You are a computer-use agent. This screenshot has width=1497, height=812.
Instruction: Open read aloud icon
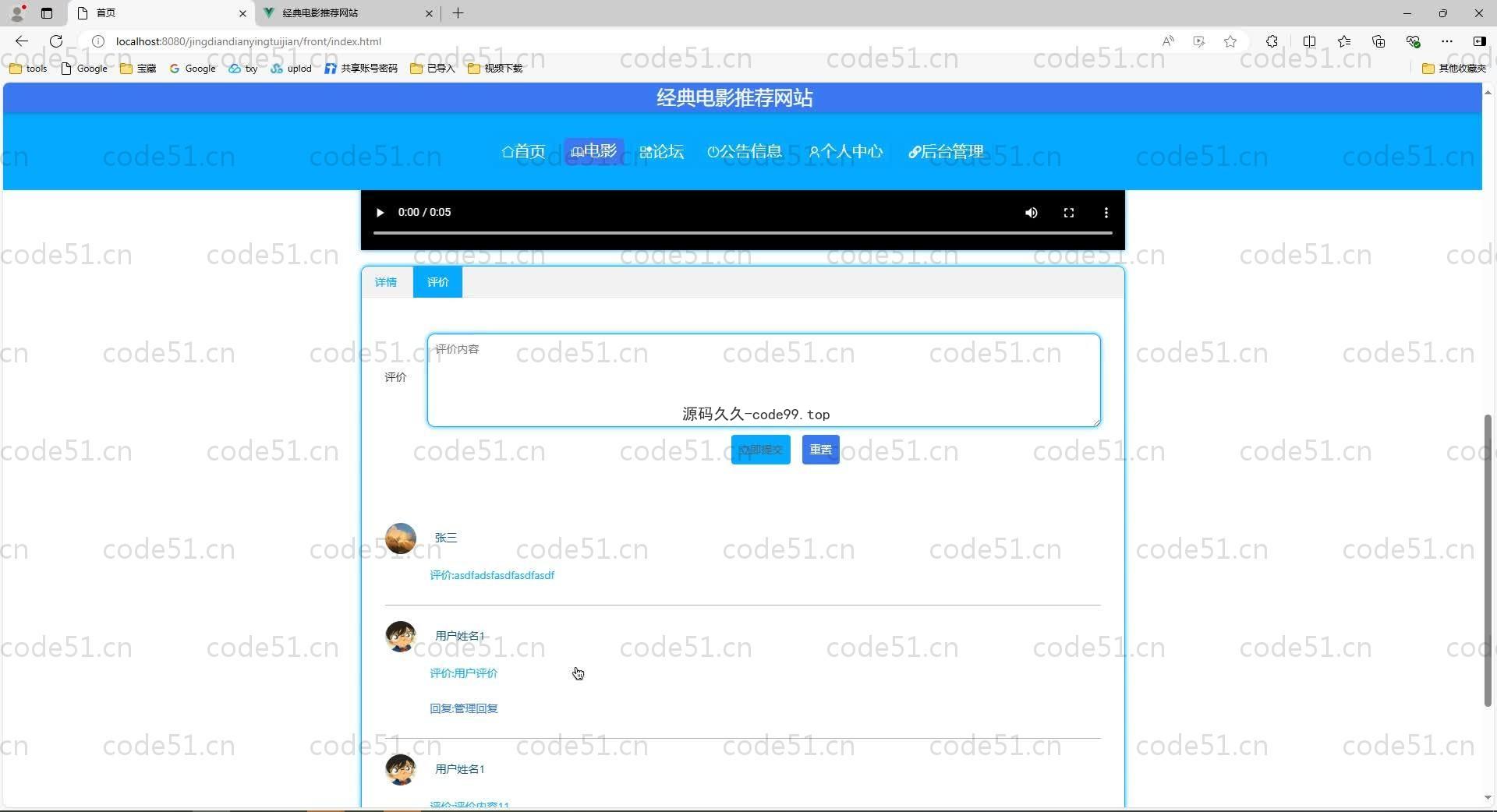(x=1168, y=41)
